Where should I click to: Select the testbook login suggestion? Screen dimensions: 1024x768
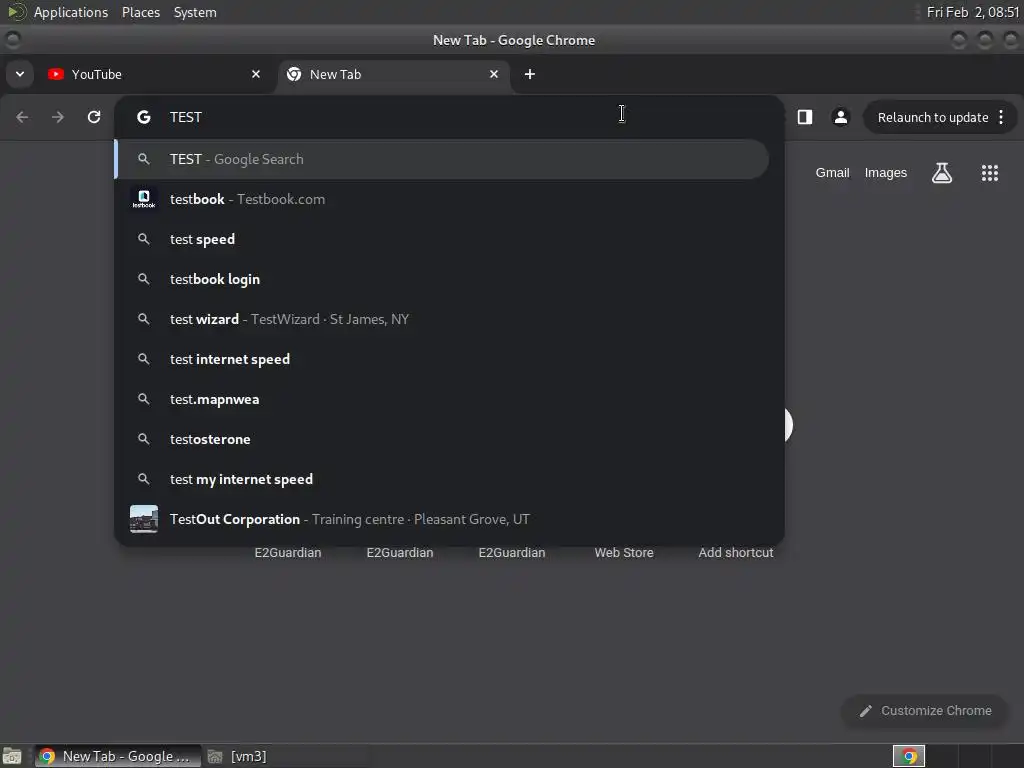(442, 280)
